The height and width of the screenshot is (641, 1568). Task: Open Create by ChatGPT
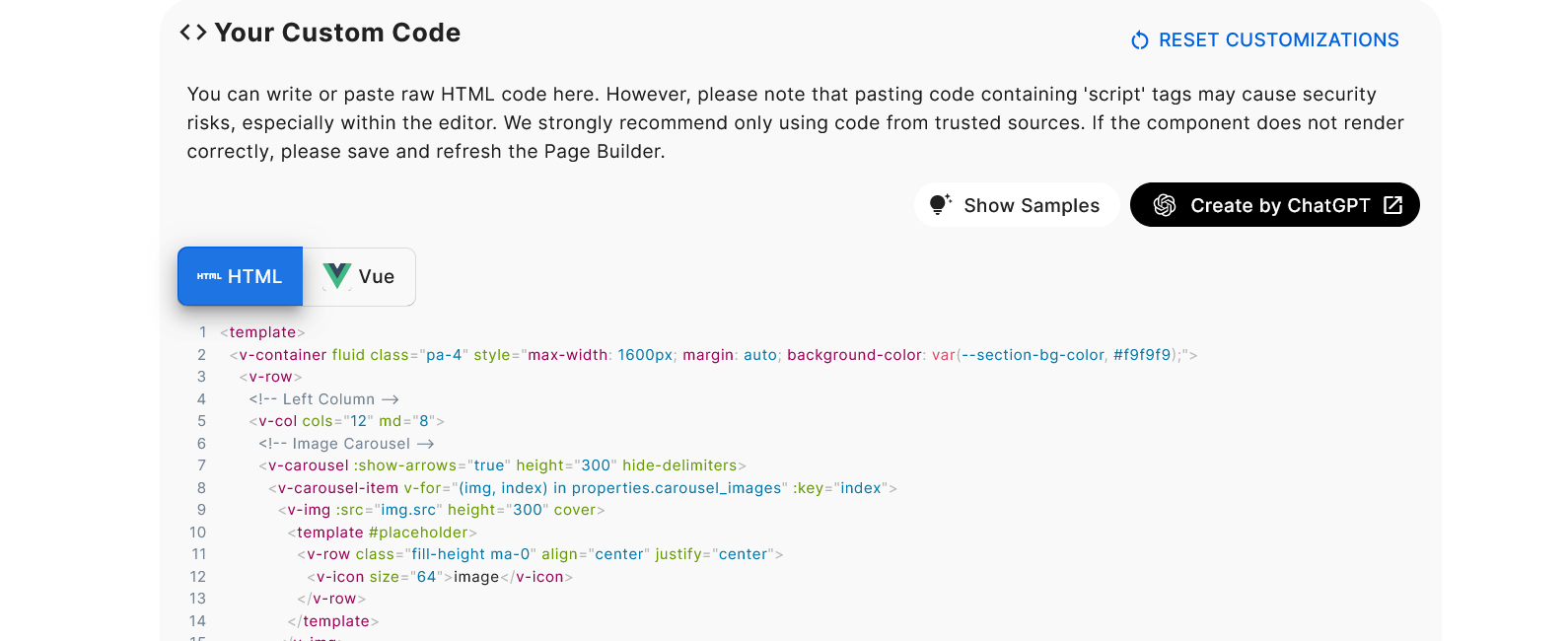[1275, 205]
